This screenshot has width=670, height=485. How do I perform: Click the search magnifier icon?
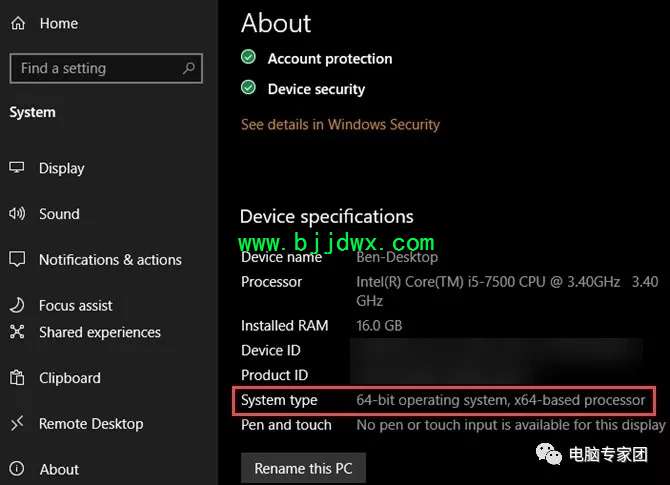click(188, 68)
